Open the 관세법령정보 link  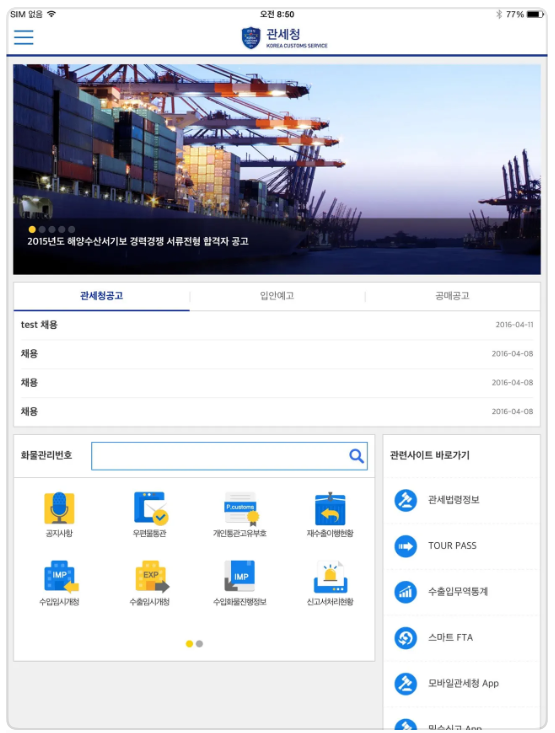[454, 500]
